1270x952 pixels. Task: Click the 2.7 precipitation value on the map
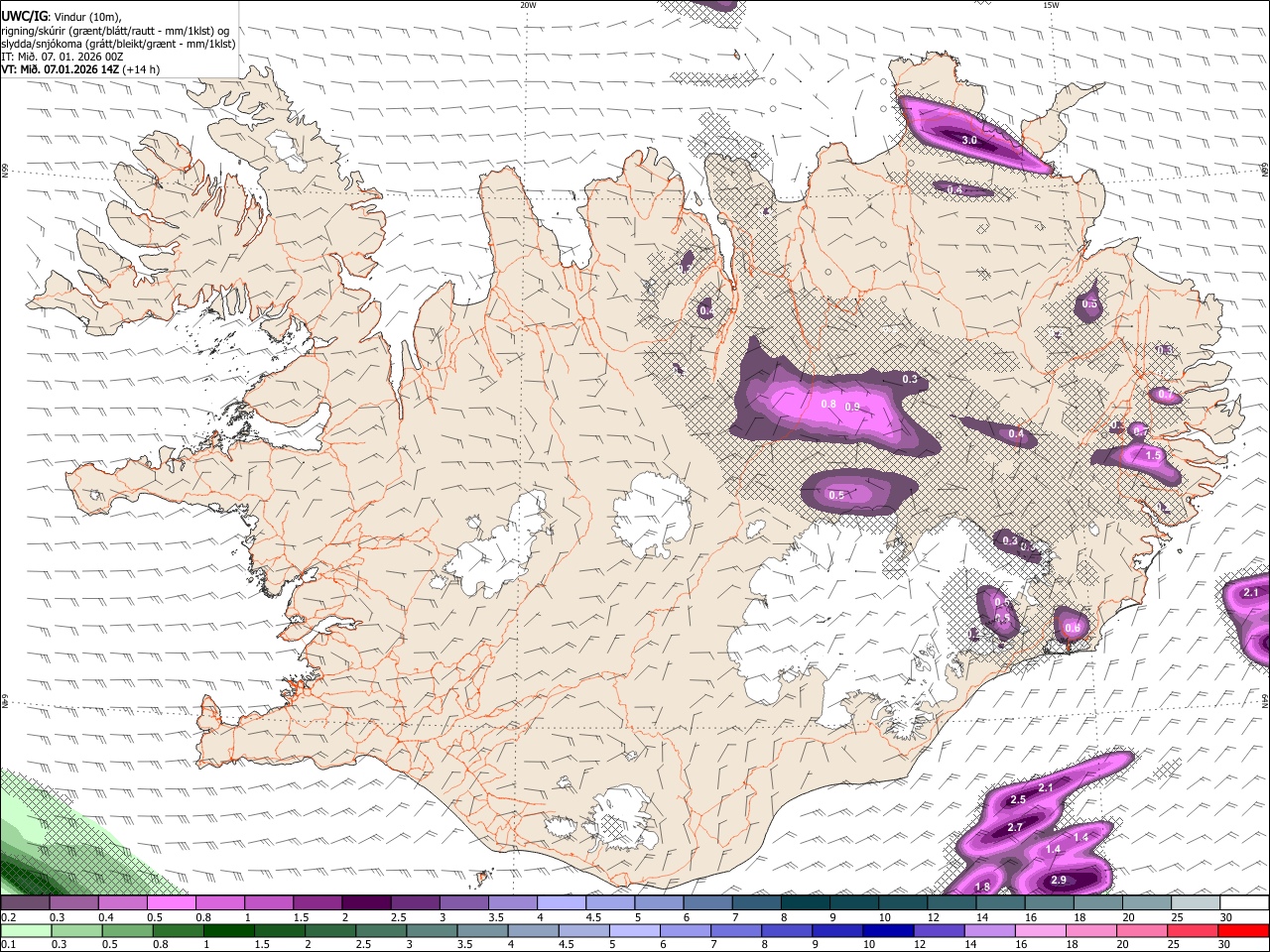(1014, 827)
